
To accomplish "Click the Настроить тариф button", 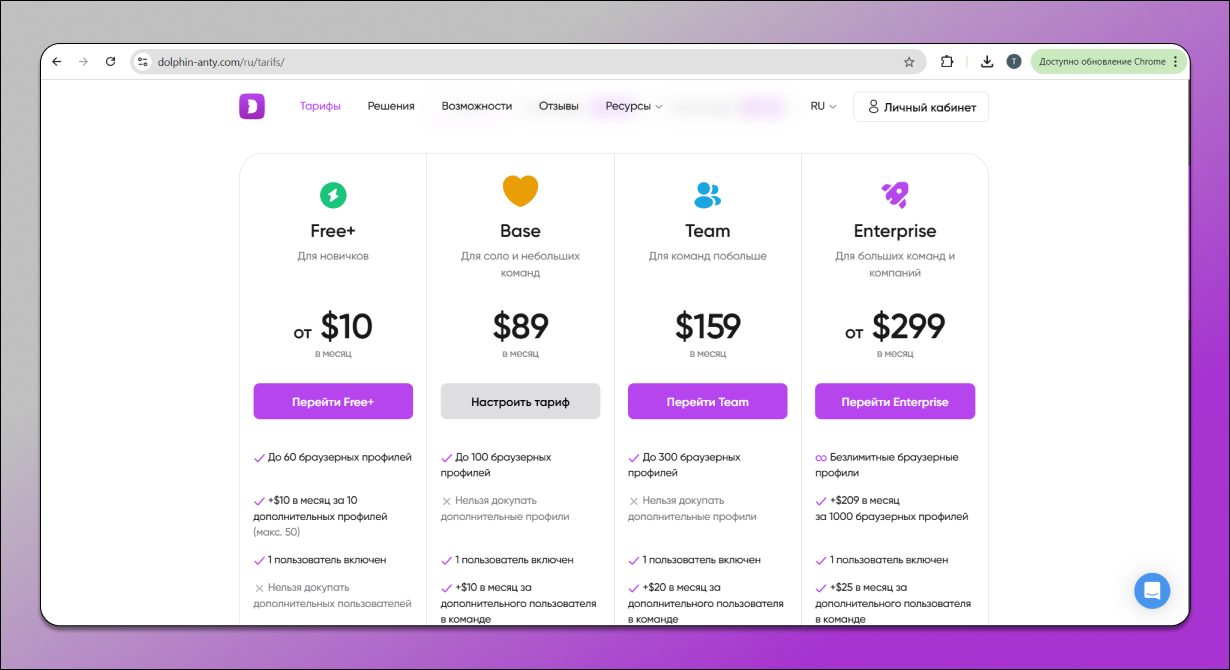I will pyautogui.click(x=520, y=401).
